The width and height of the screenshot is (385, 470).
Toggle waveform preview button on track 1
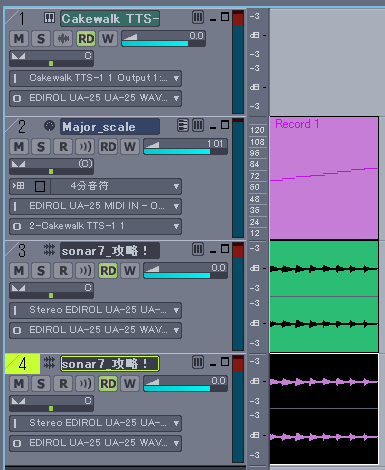63,39
